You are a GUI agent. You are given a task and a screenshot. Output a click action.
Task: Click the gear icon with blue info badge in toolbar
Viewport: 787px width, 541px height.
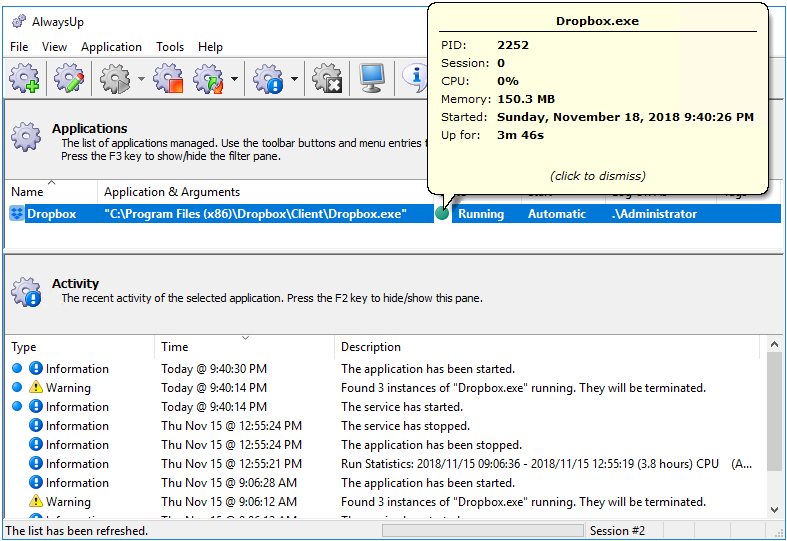(269, 78)
